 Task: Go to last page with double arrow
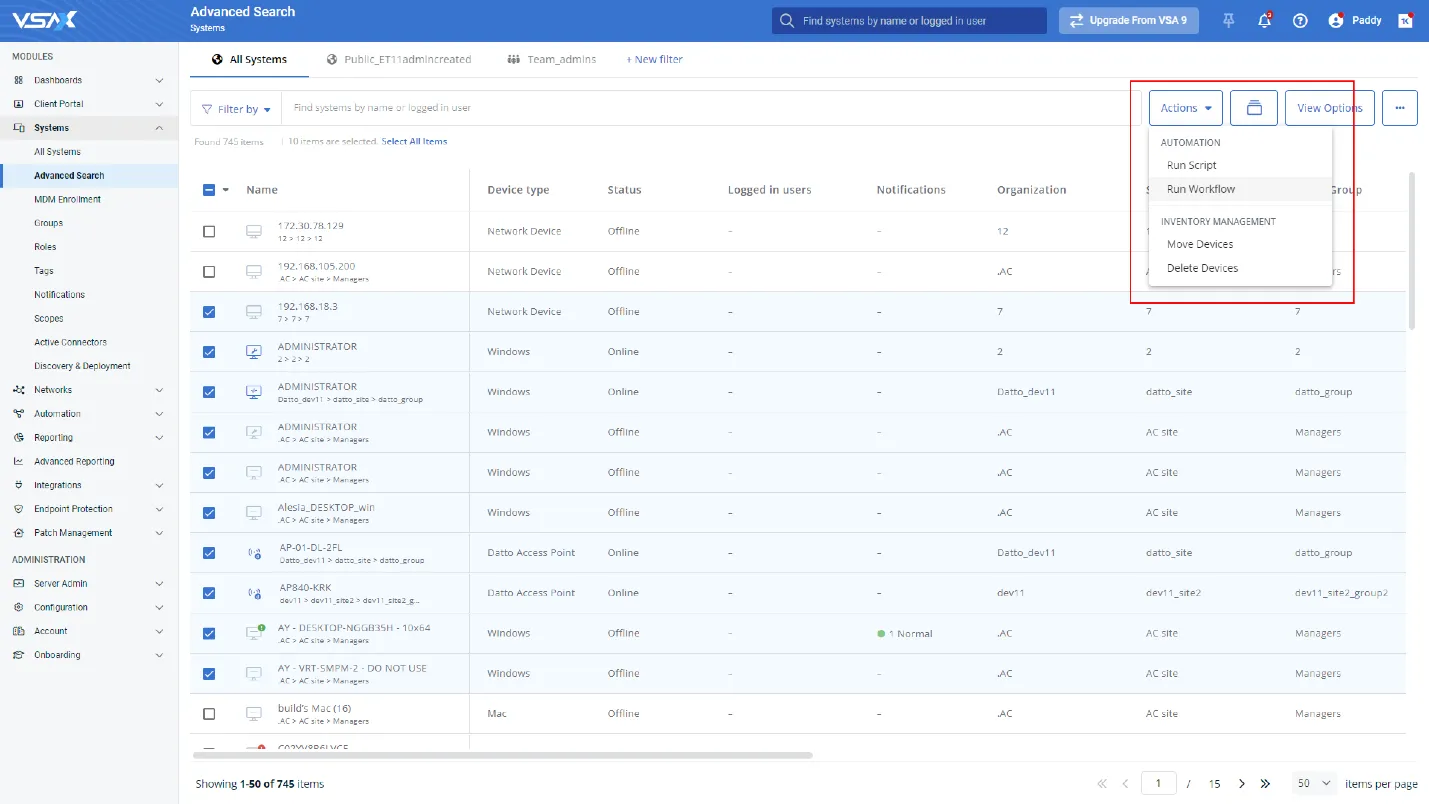(1265, 784)
